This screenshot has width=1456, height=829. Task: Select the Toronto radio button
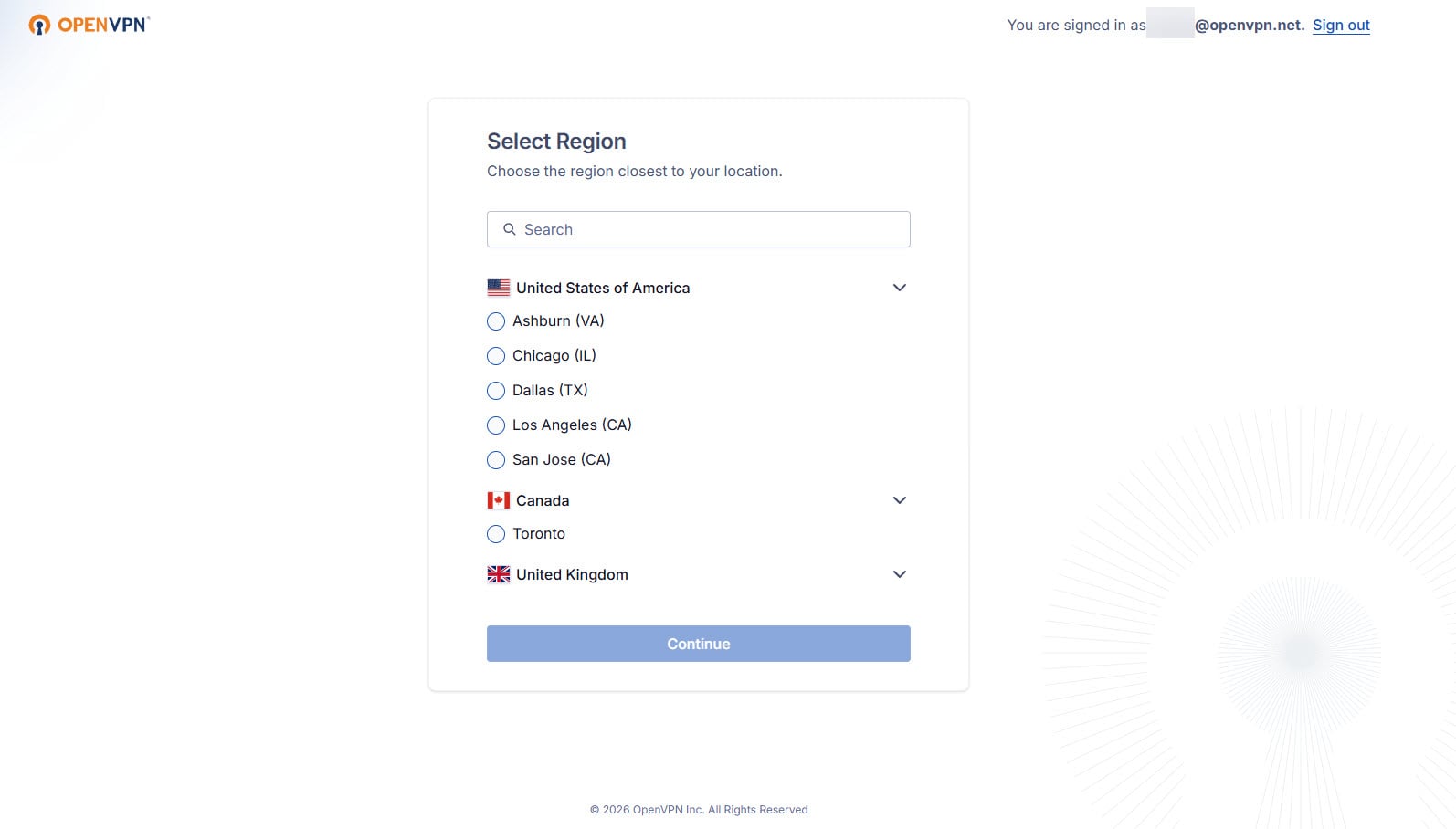pyautogui.click(x=496, y=534)
